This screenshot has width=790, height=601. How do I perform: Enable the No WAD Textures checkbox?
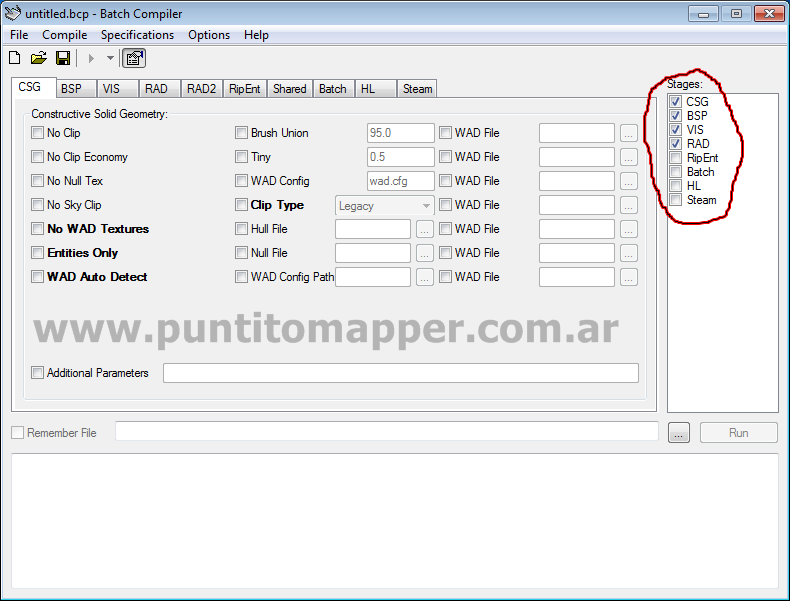point(37,229)
